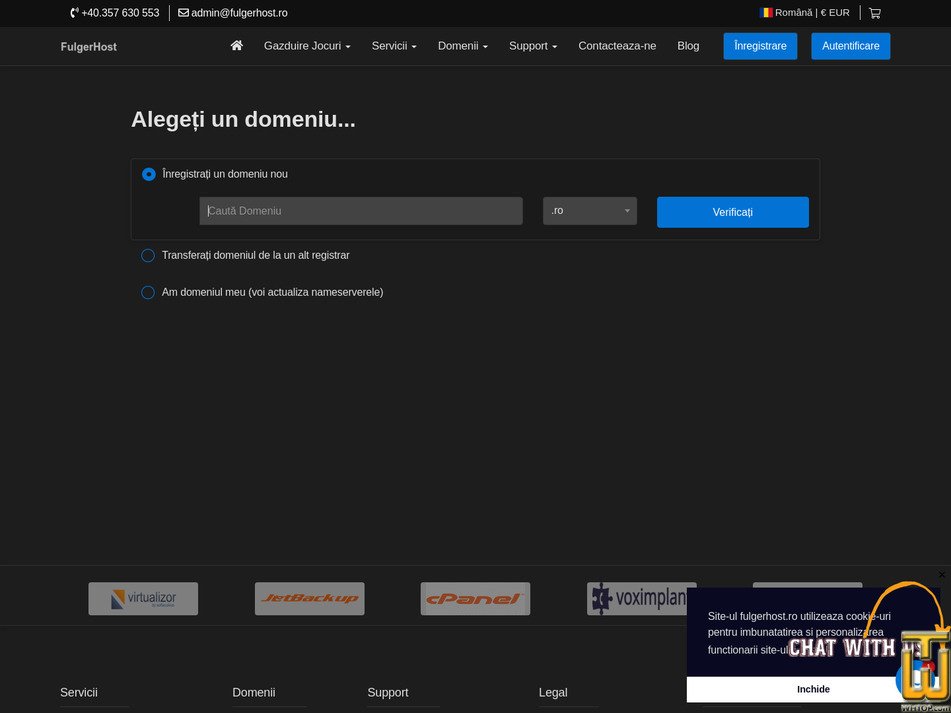Image resolution: width=951 pixels, height=713 pixels.
Task: Expand the Servicii menu
Action: coord(394,45)
